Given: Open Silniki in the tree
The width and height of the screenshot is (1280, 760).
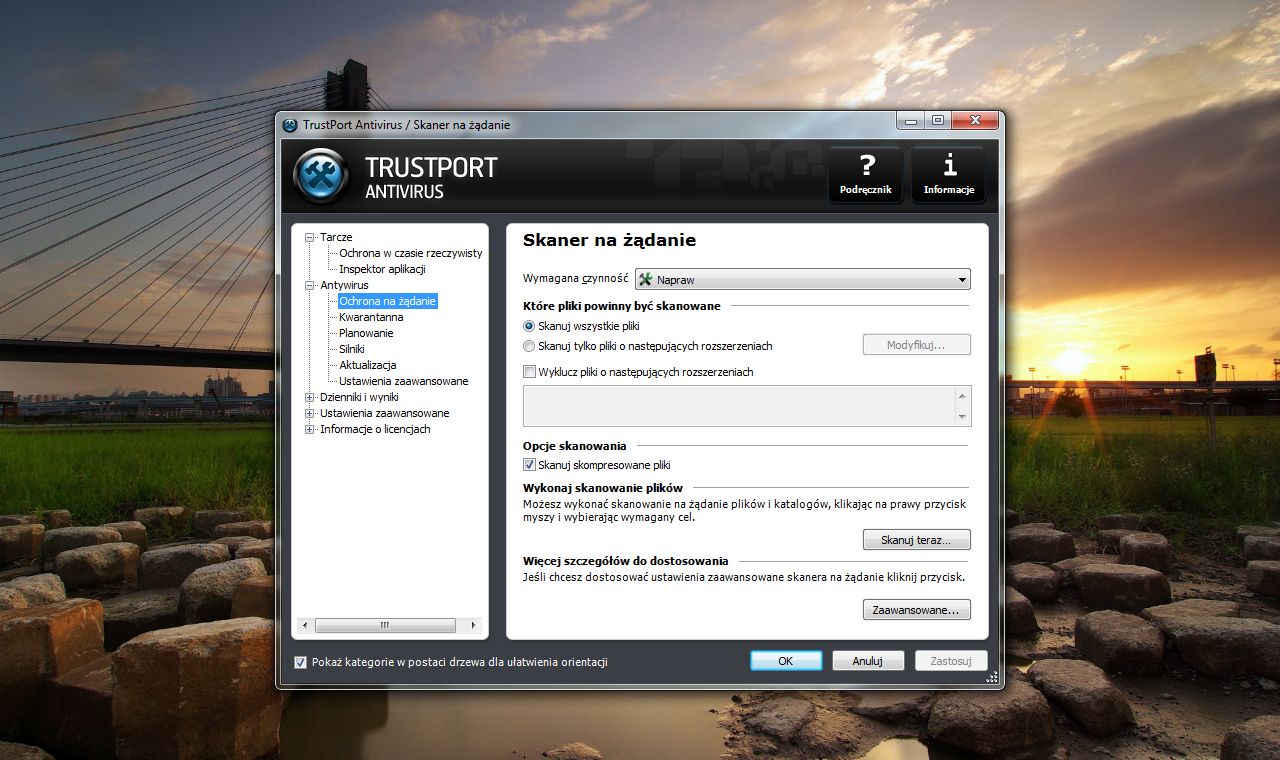Looking at the screenshot, I should [354, 349].
